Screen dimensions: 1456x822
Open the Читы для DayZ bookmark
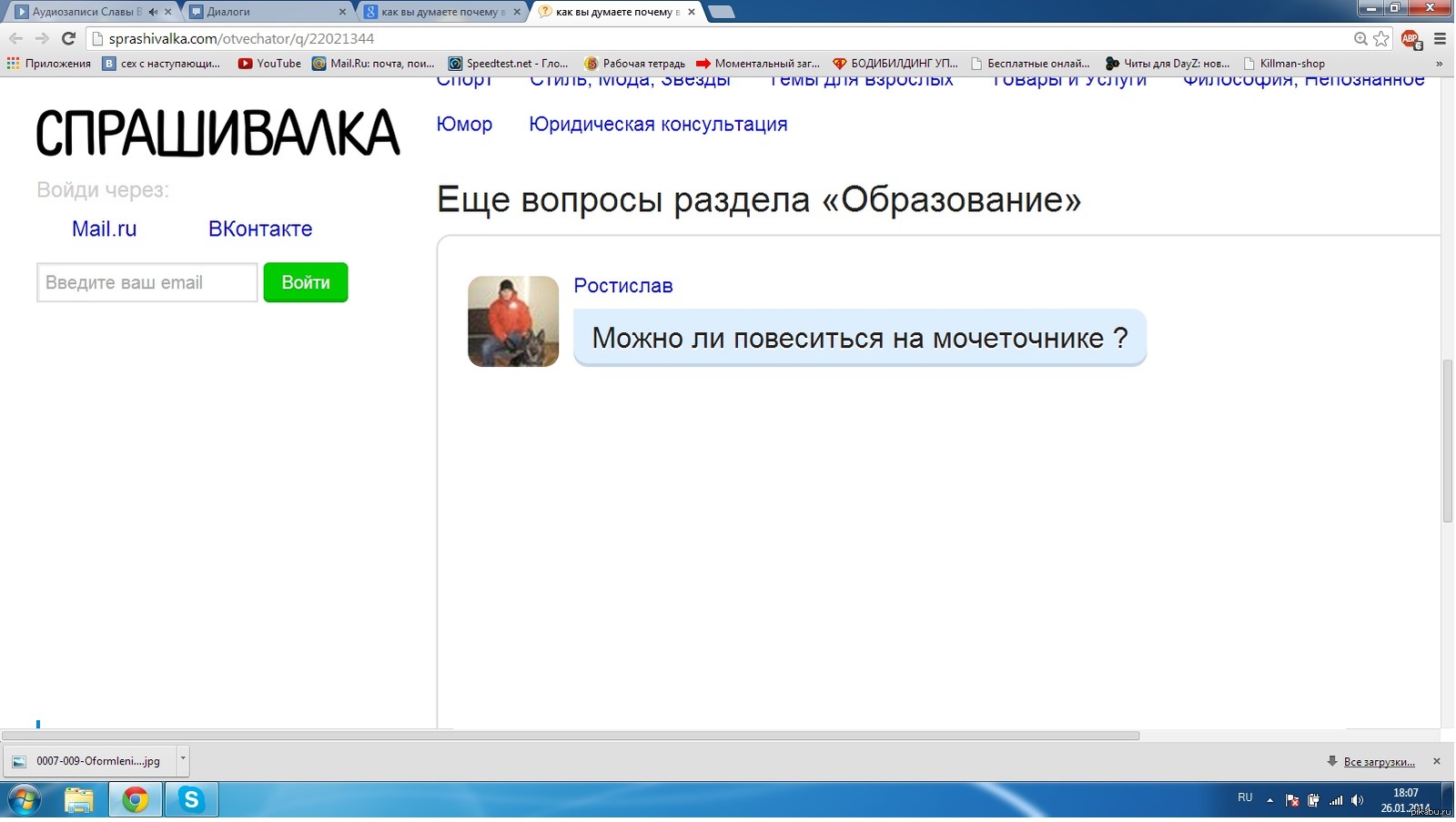(1168, 64)
